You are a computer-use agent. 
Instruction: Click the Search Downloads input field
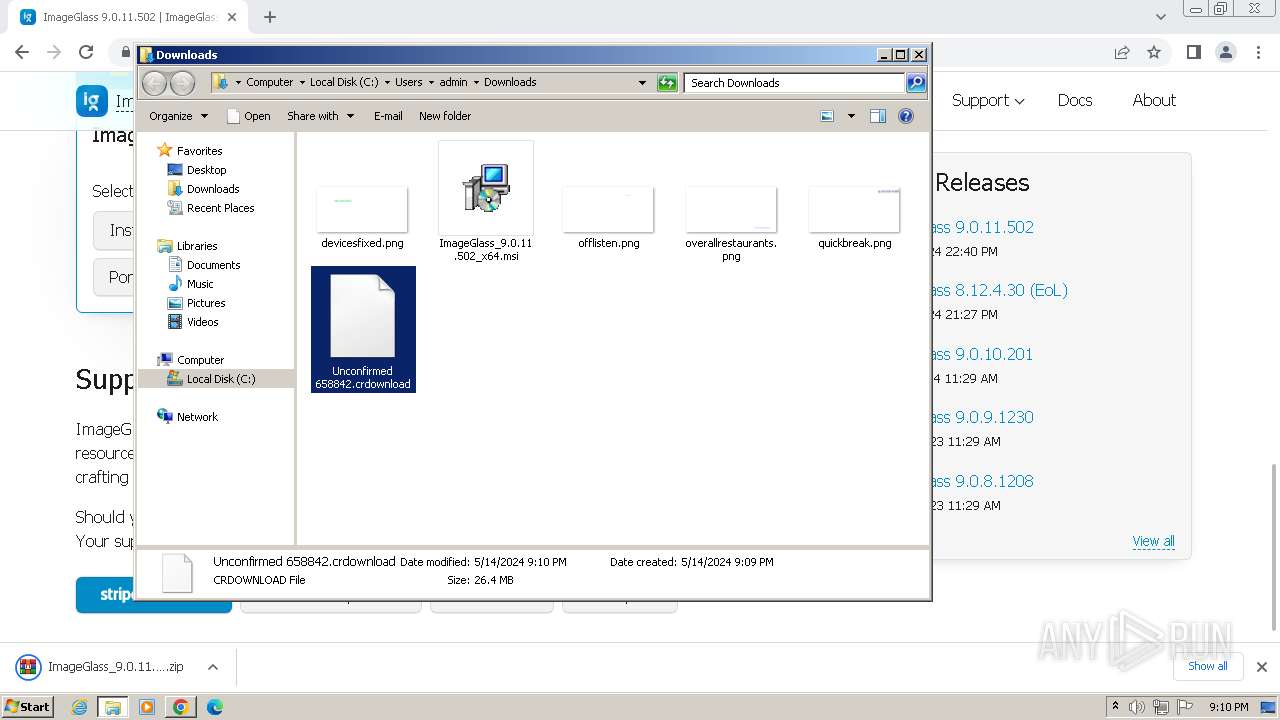pyautogui.click(x=794, y=83)
